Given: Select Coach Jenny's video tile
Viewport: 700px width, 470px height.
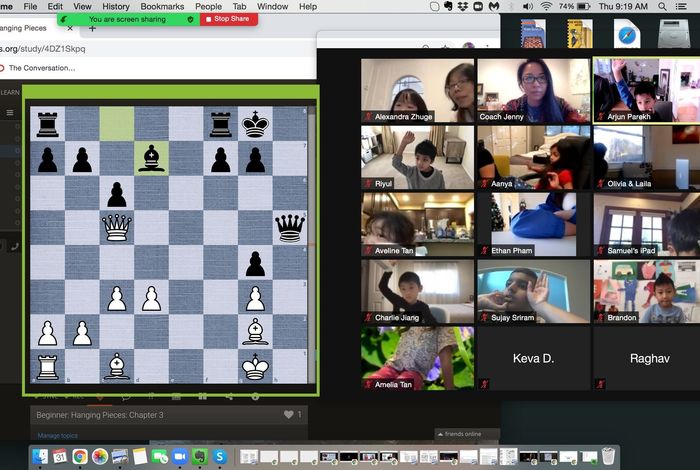Looking at the screenshot, I should pos(533,91).
